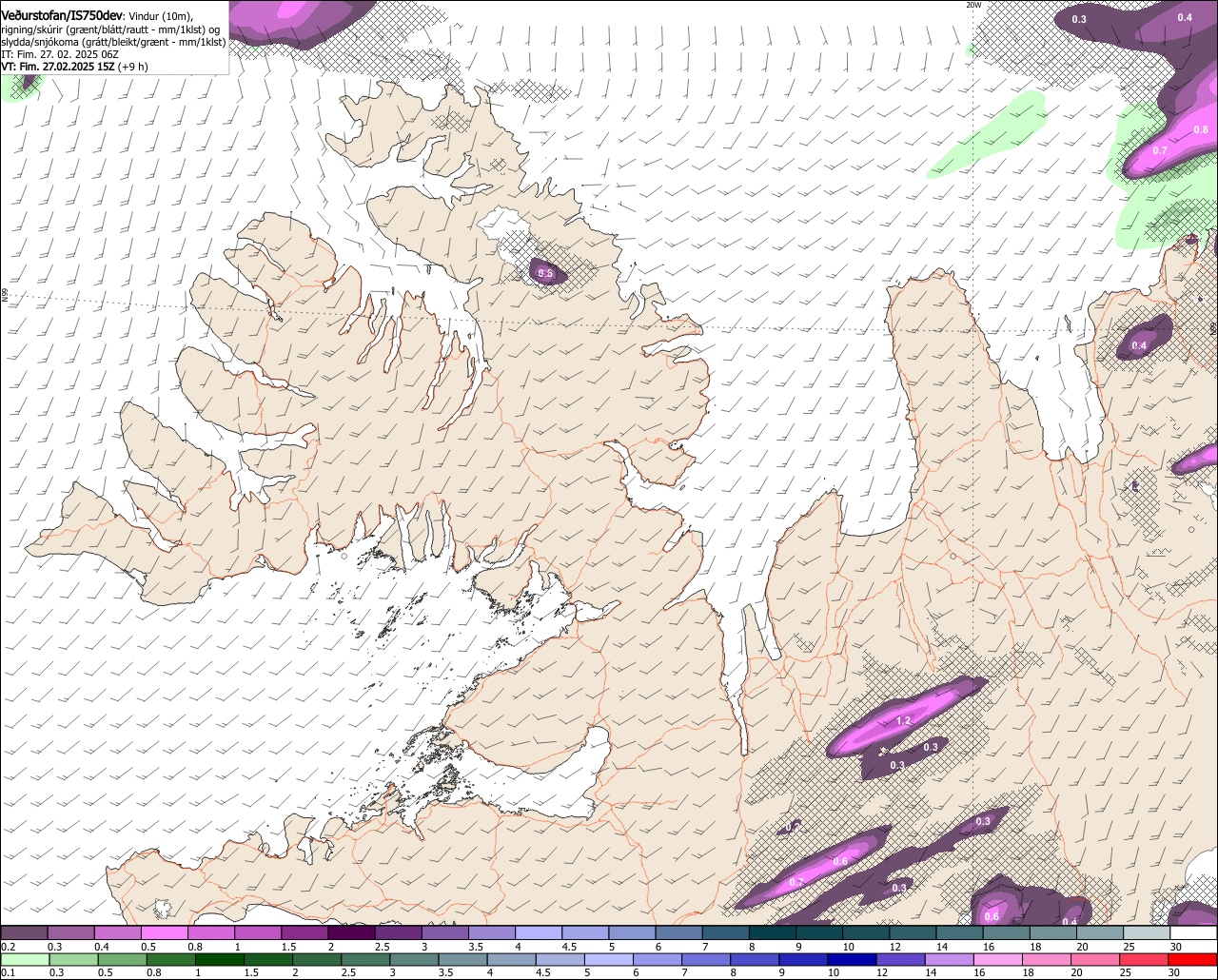Pick the light lavender 4–4.5 swatch on upper scale
Image resolution: width=1218 pixels, height=980 pixels.
539,933
